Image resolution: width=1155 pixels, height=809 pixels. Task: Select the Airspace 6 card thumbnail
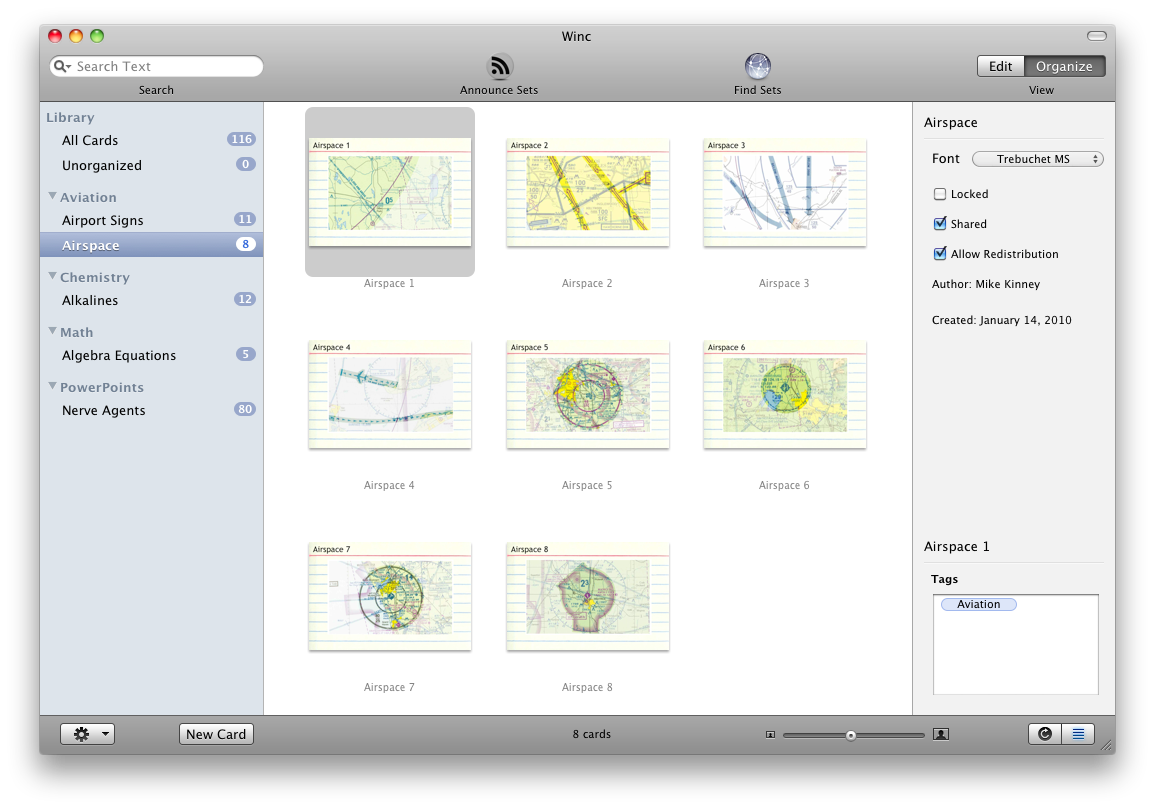point(784,394)
